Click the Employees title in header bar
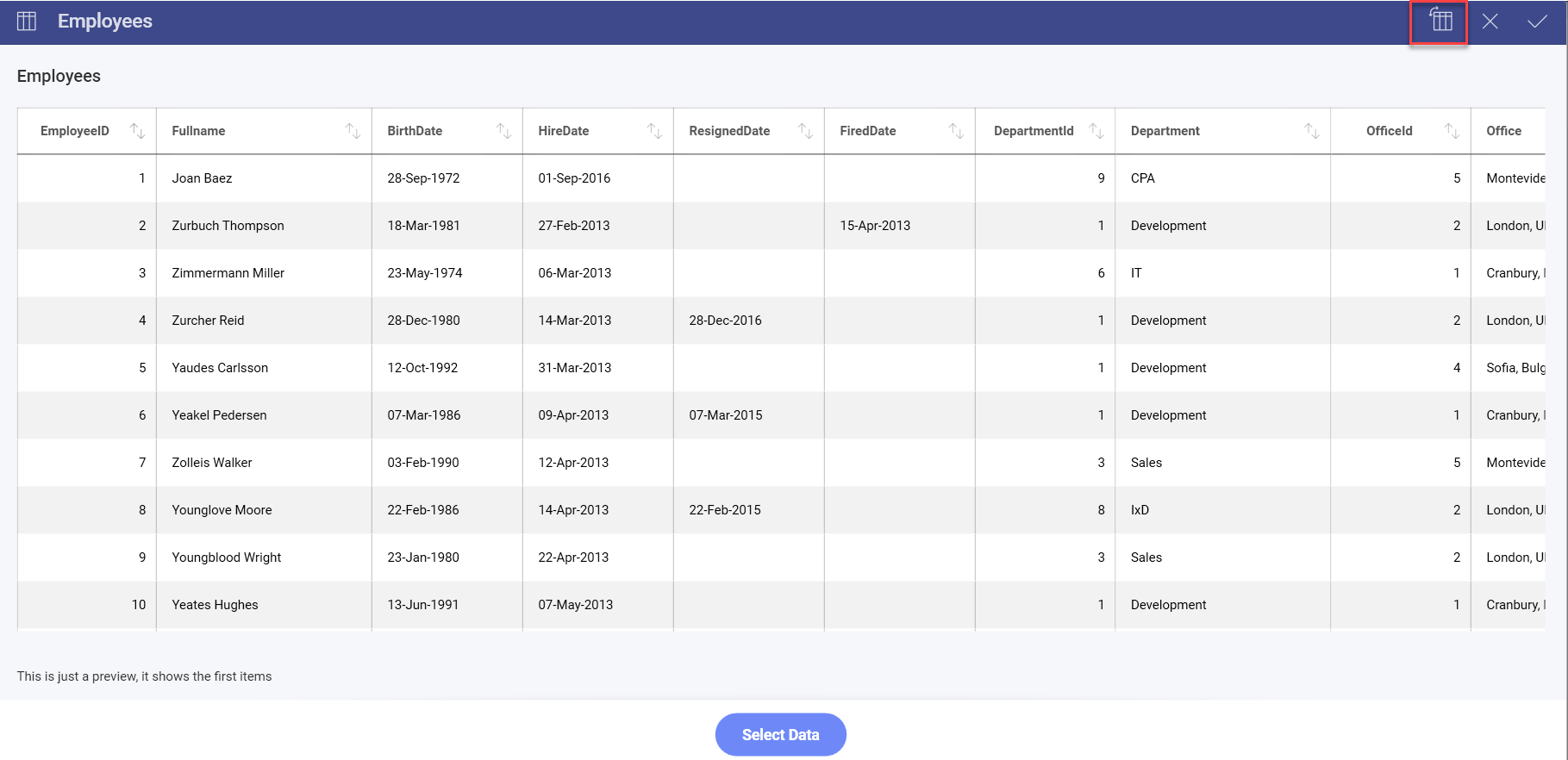This screenshot has height=760, width=1568. tap(104, 22)
